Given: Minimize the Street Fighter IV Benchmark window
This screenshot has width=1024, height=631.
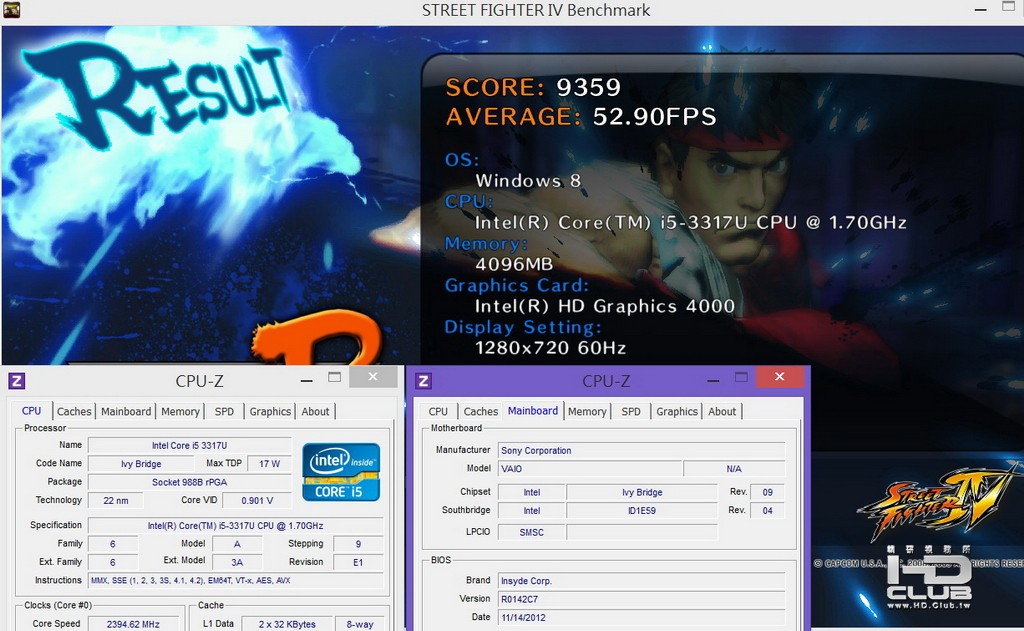Looking at the screenshot, I should coord(980,10).
